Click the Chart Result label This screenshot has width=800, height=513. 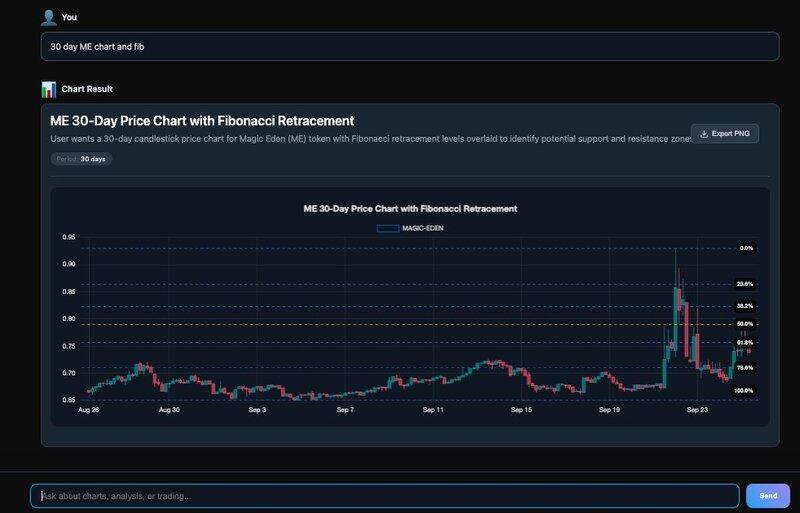click(87, 89)
